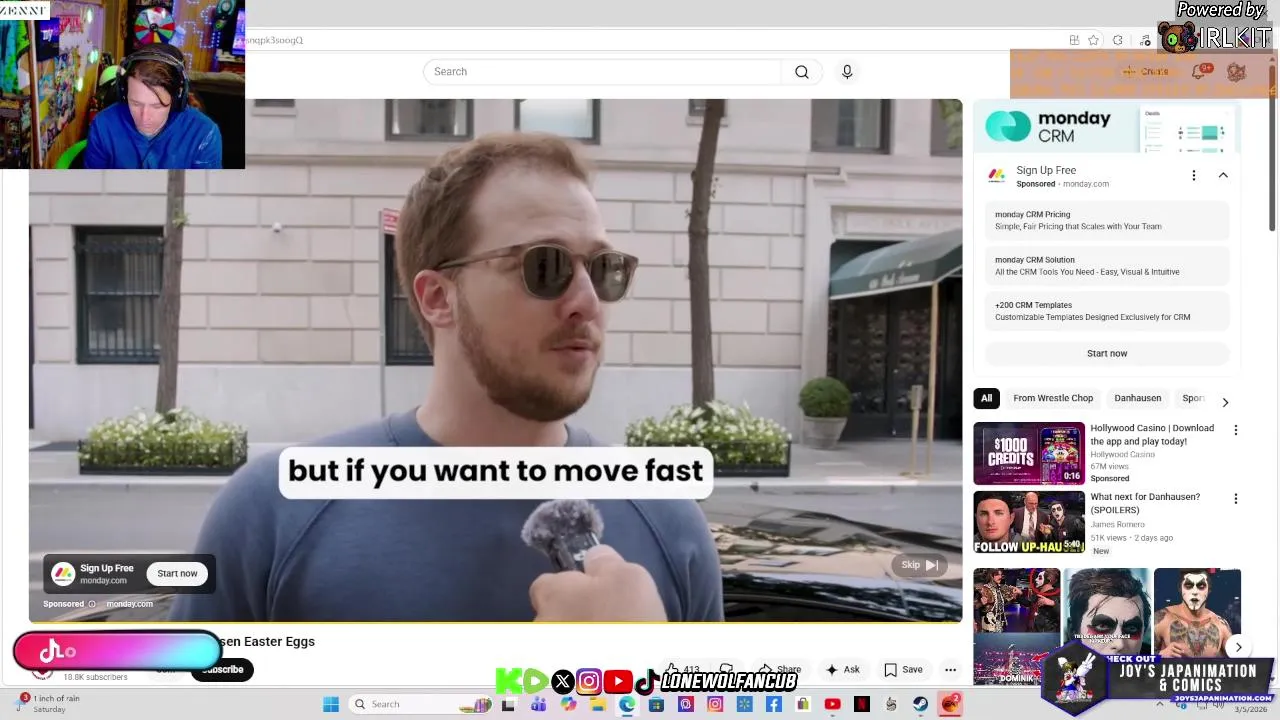1280x720 pixels.
Task: Collapse the monday CRM ad panel
Action: tap(1223, 176)
